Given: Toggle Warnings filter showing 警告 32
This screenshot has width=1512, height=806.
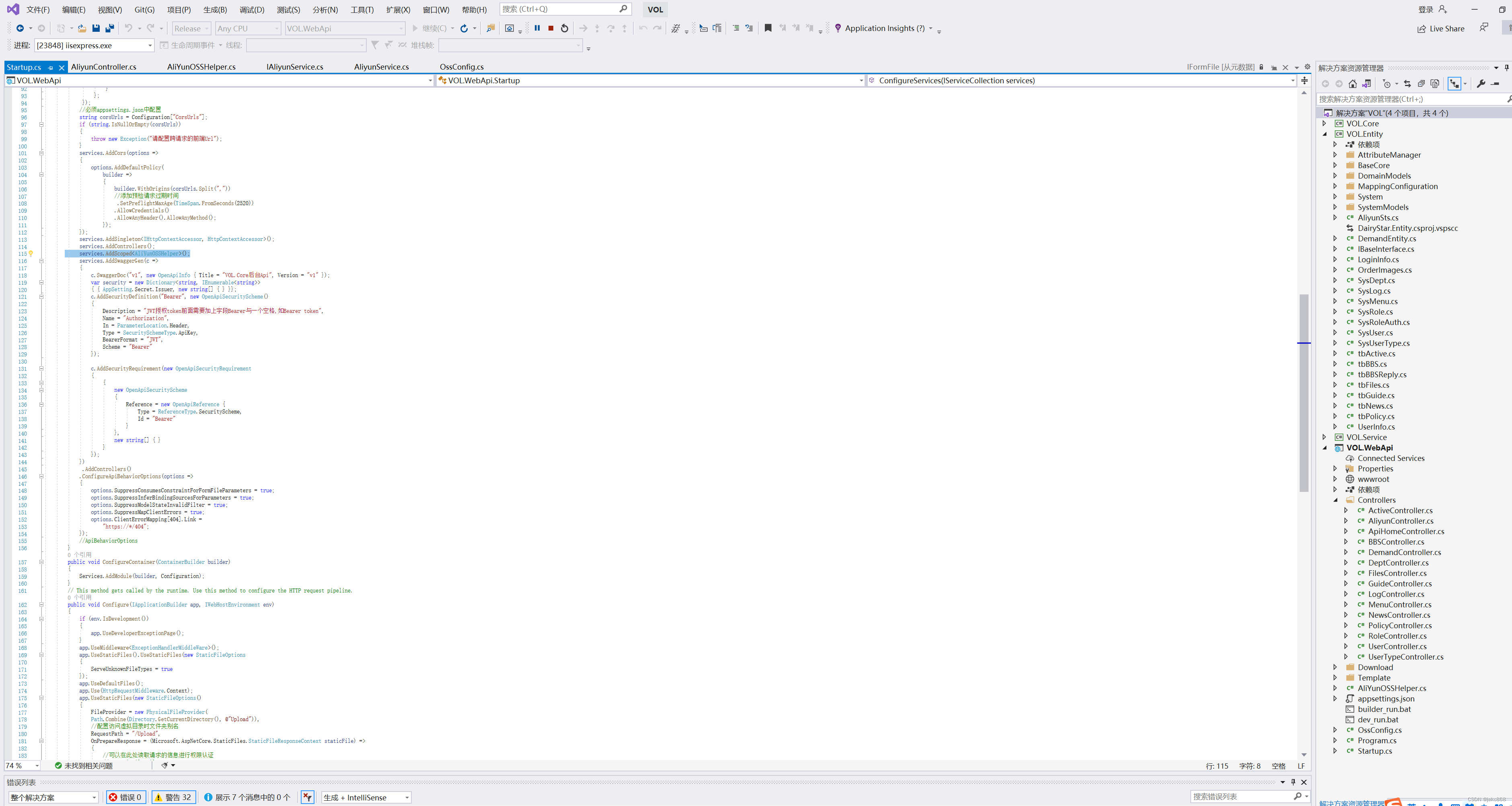Looking at the screenshot, I should [x=173, y=797].
